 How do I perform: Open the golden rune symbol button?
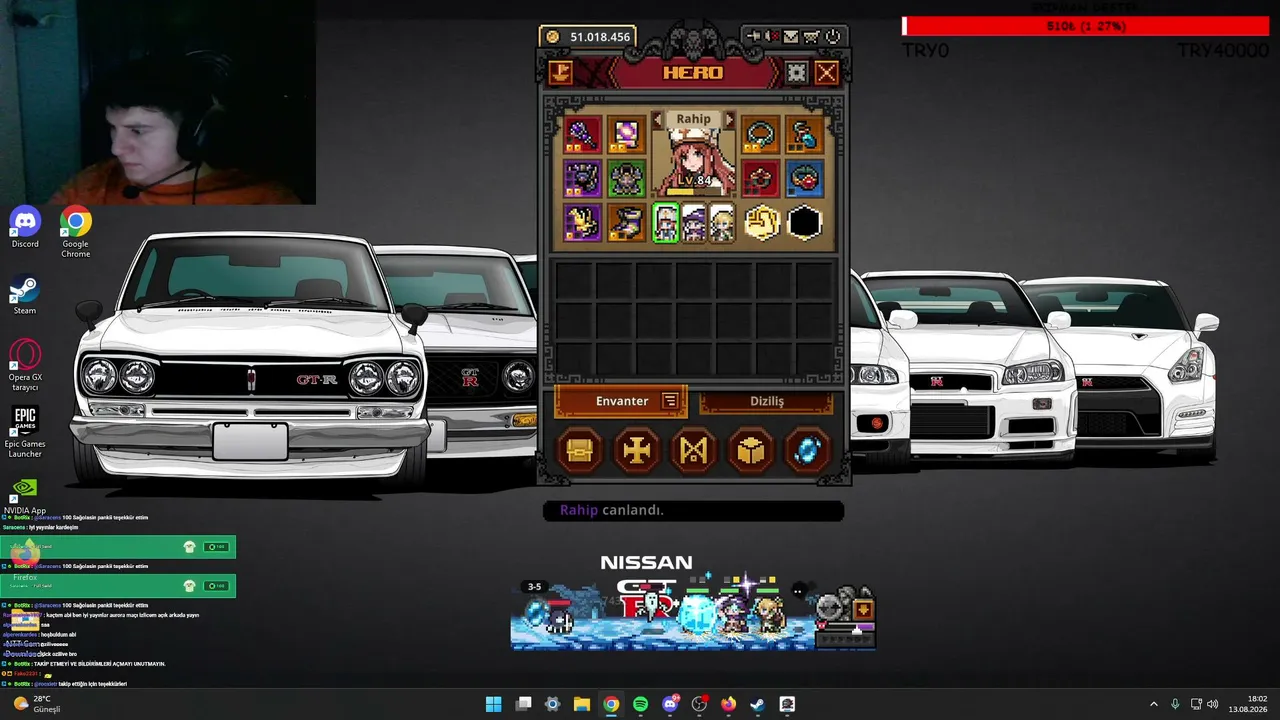694,451
